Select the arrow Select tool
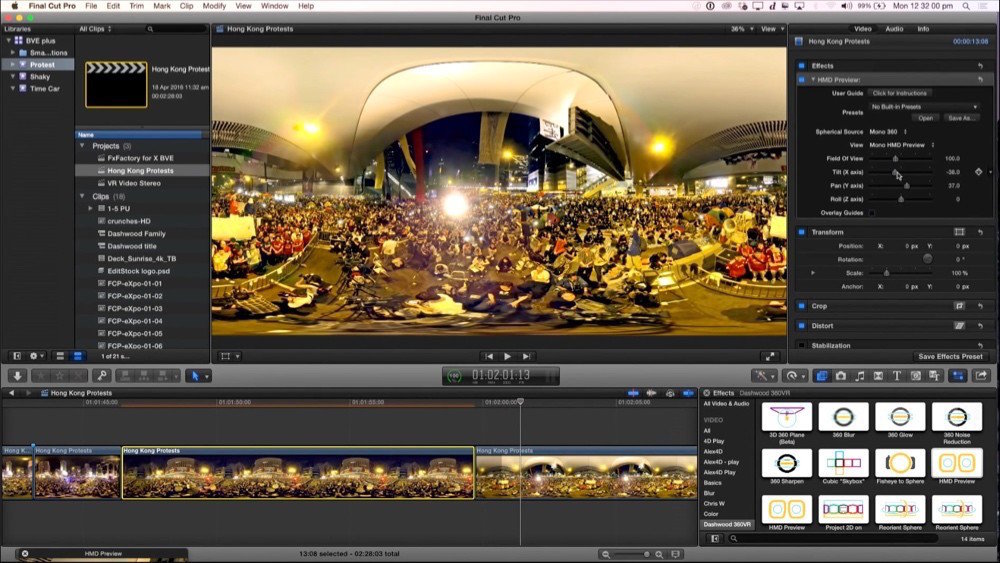This screenshot has height=563, width=1000. point(195,376)
